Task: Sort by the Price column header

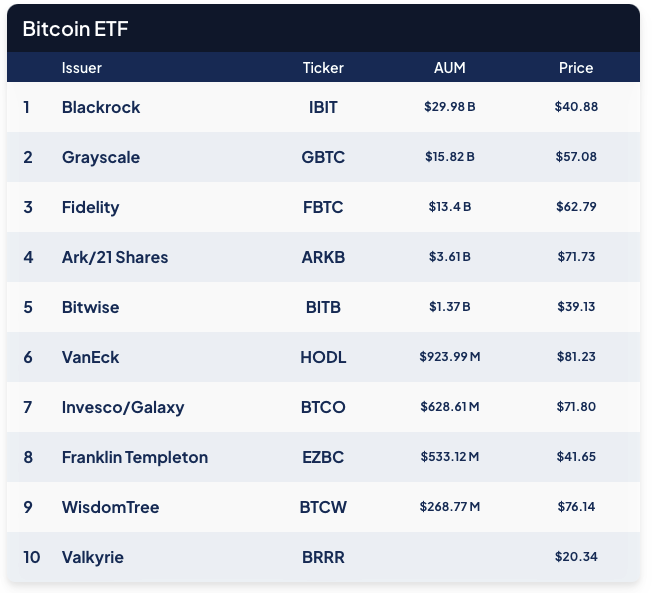Action: coord(576,68)
